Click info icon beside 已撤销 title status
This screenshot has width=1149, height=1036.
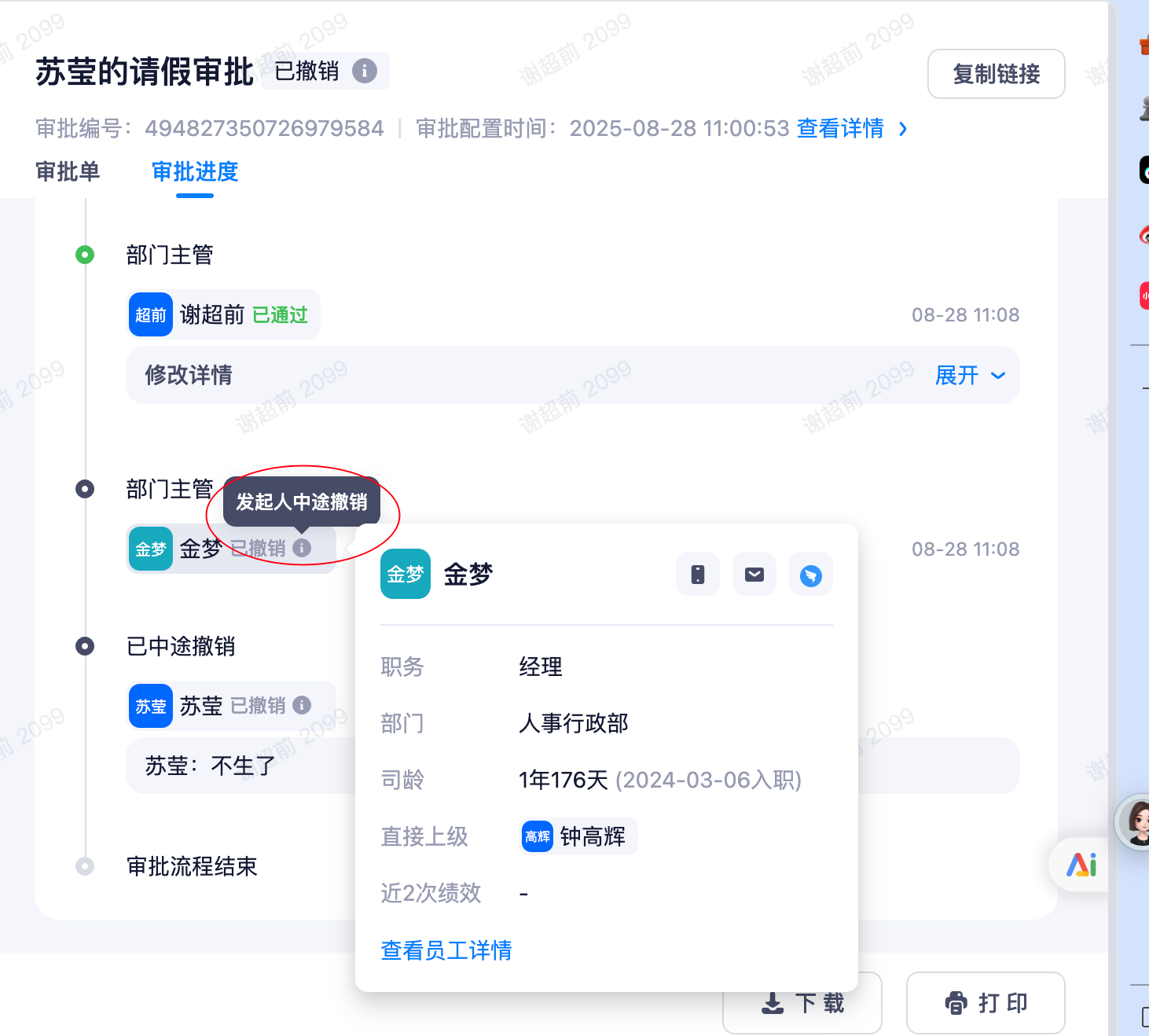[x=364, y=71]
